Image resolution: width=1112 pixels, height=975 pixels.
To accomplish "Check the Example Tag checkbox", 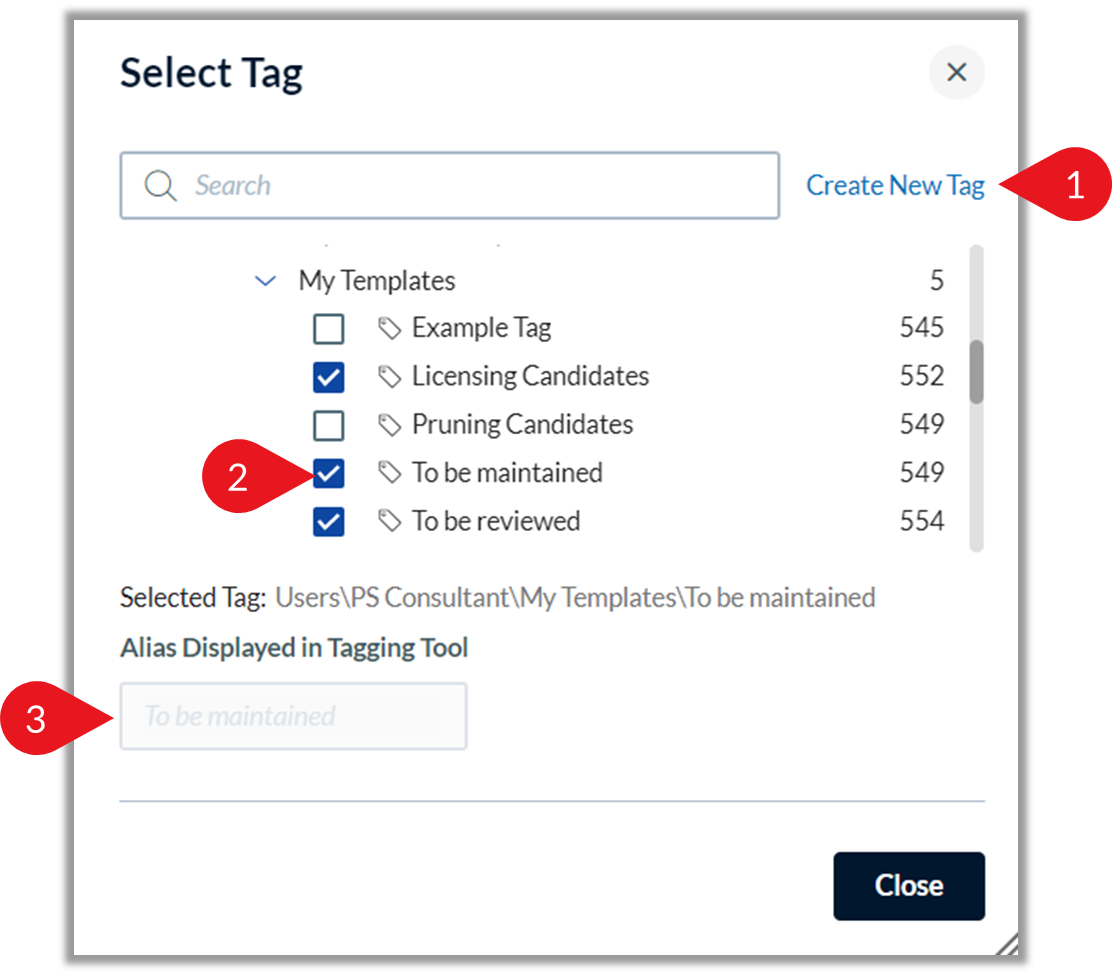I will pos(329,329).
